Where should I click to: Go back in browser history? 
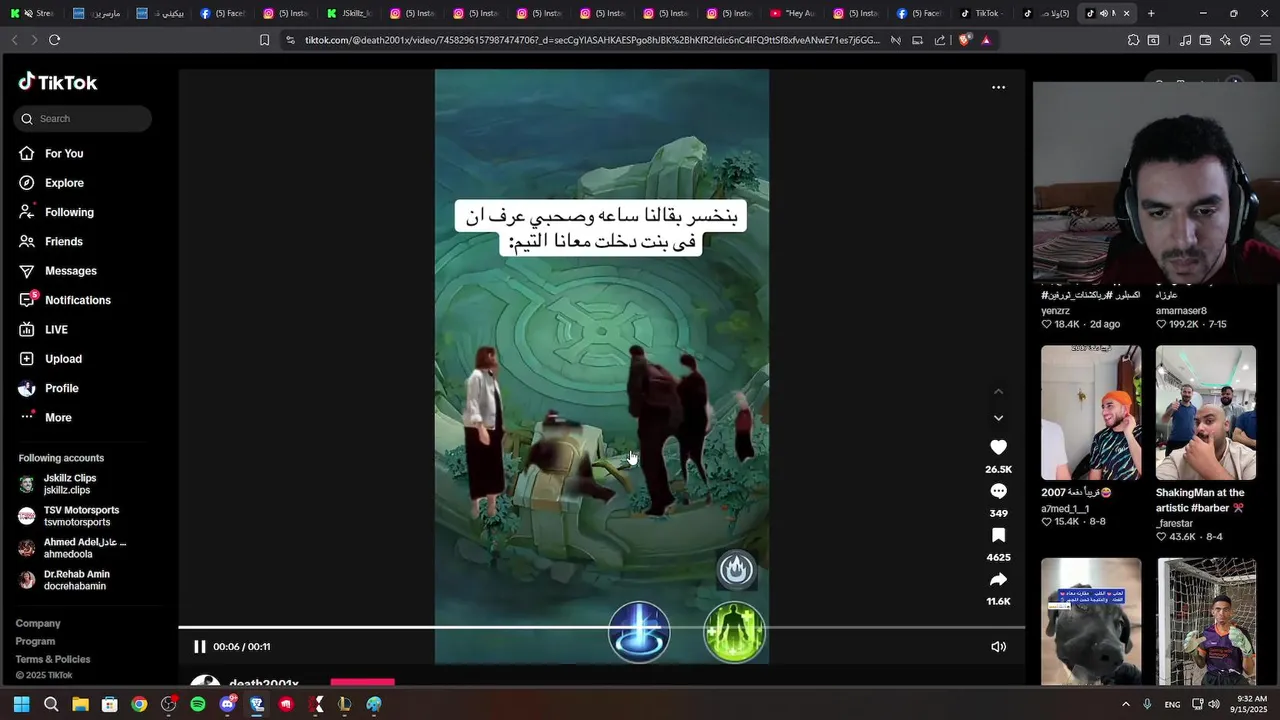click(14, 40)
